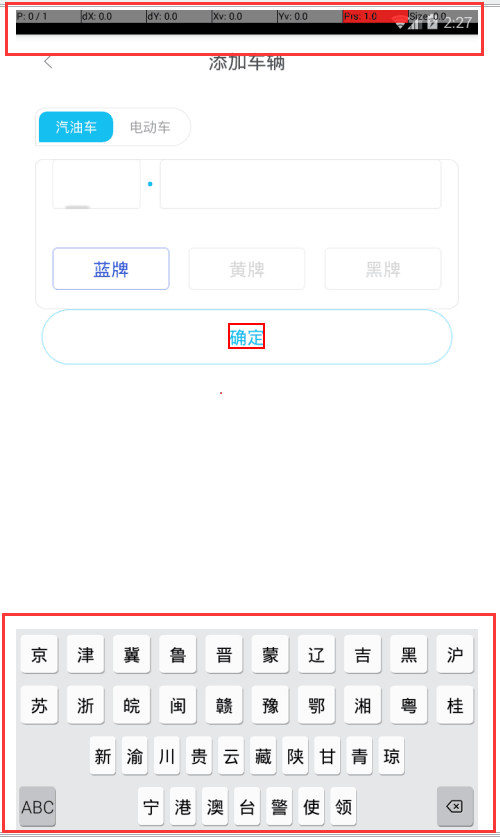Tap the wifi status bar icon
Image resolution: width=500 pixels, height=837 pixels.
(399, 22)
